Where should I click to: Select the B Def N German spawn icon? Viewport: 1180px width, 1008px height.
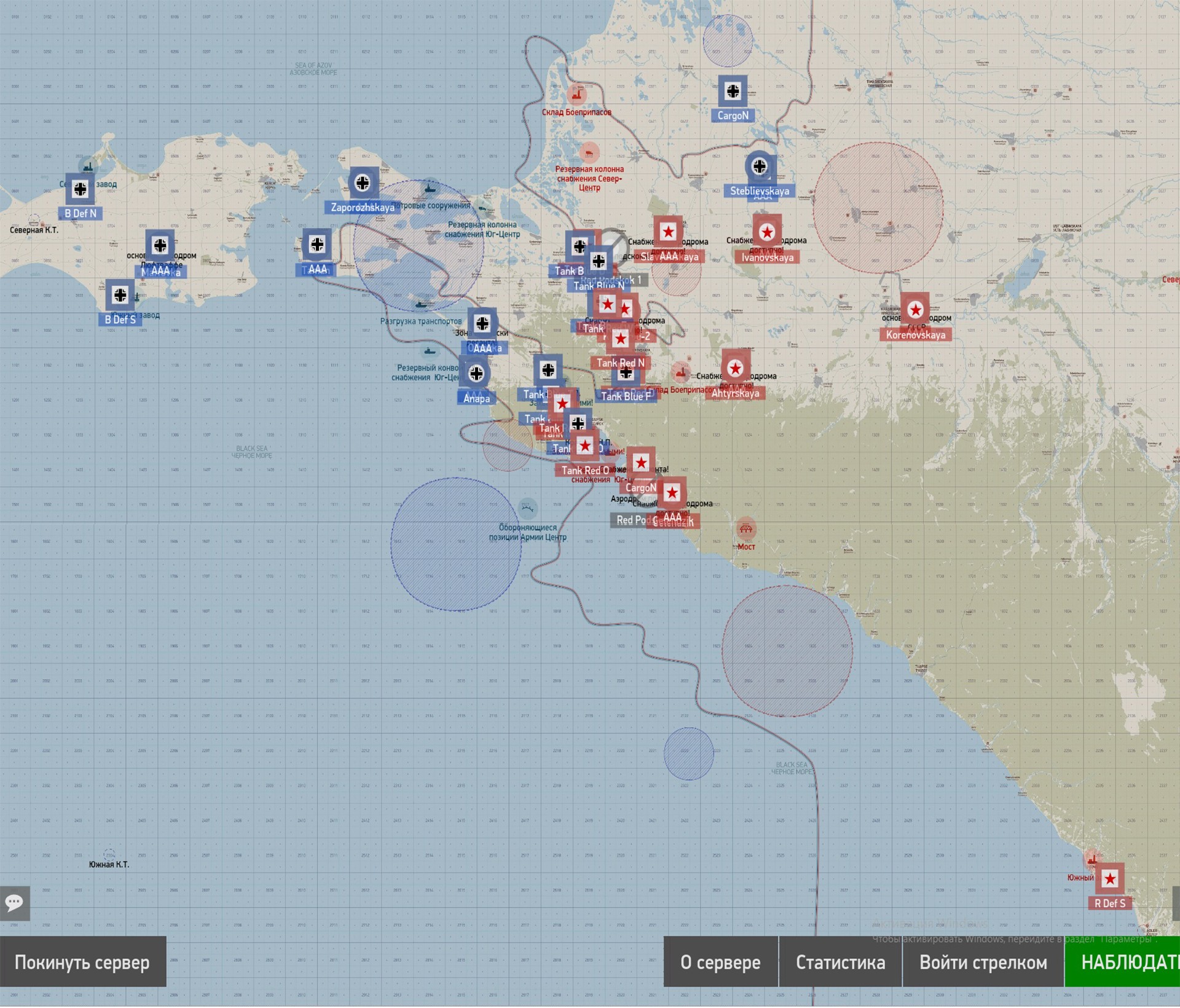(x=80, y=189)
